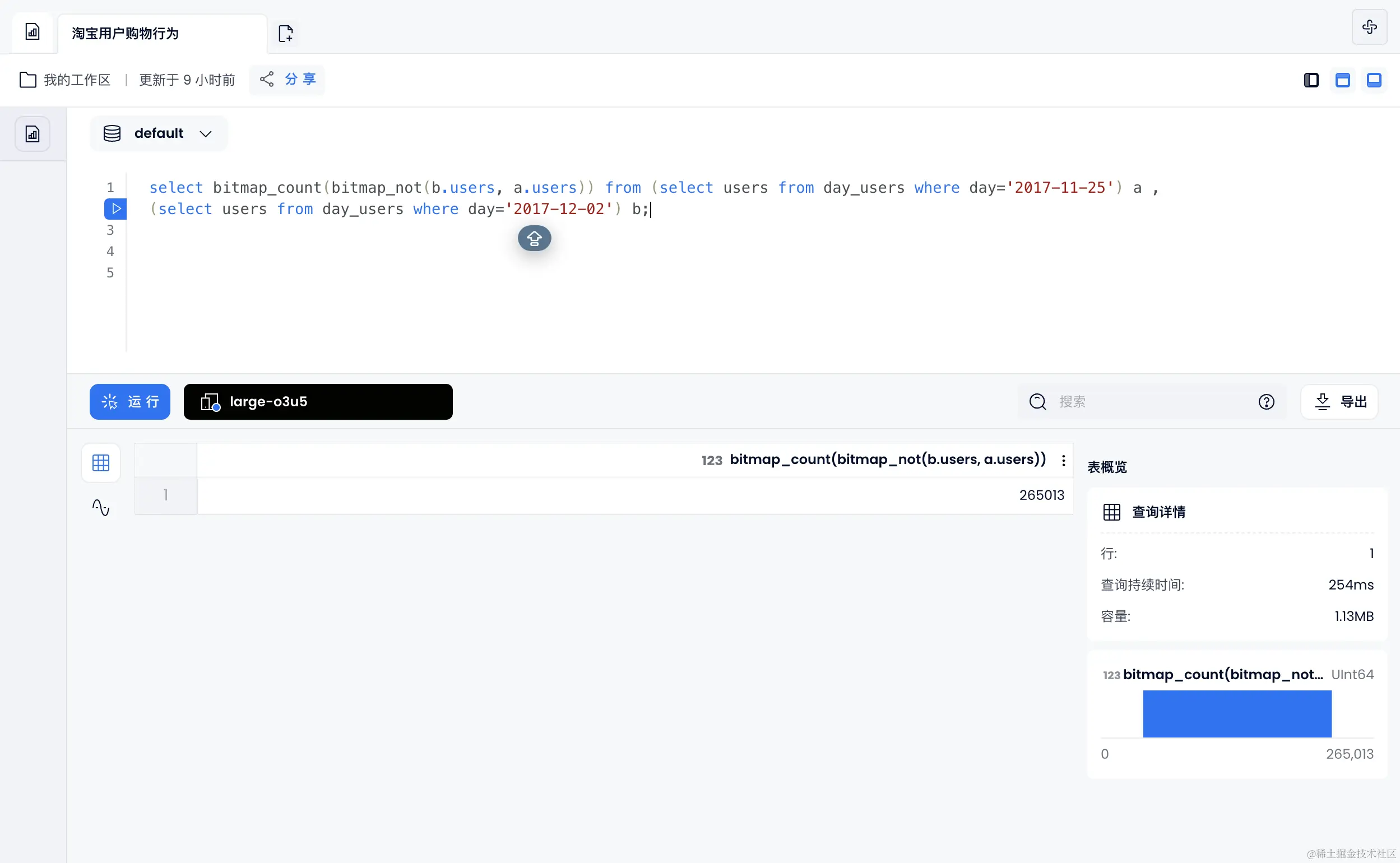Click the 查询详情 table icon
1400x863 pixels.
(1111, 512)
